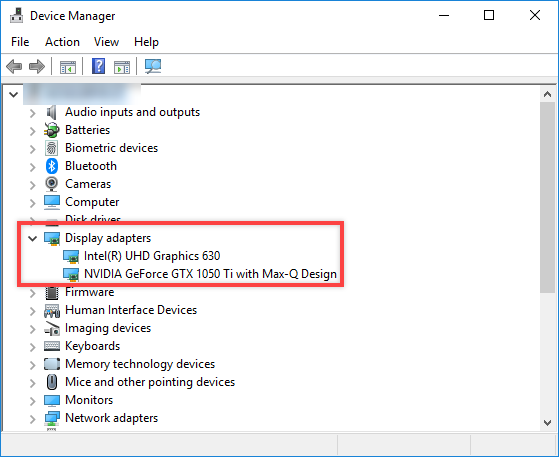
Task: Select the Intel(R) UHD Graphics 630 entry
Action: click(x=152, y=256)
